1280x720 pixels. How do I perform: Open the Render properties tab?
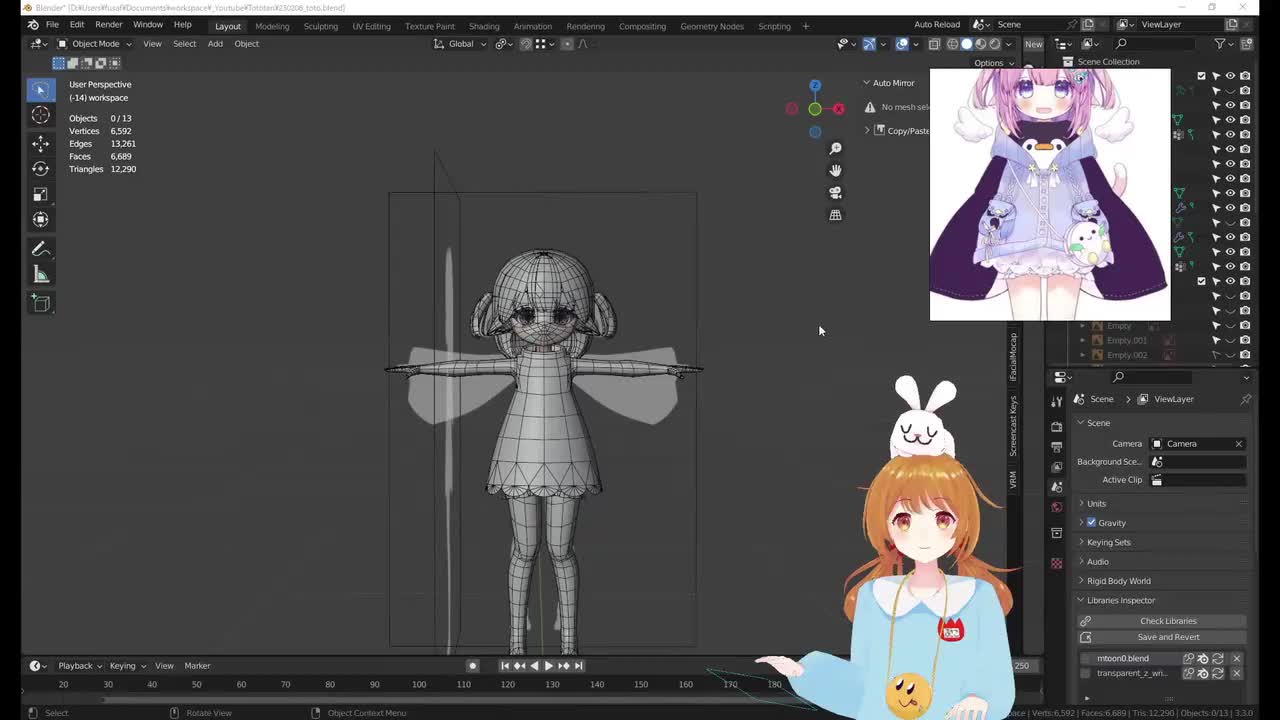[1056, 427]
